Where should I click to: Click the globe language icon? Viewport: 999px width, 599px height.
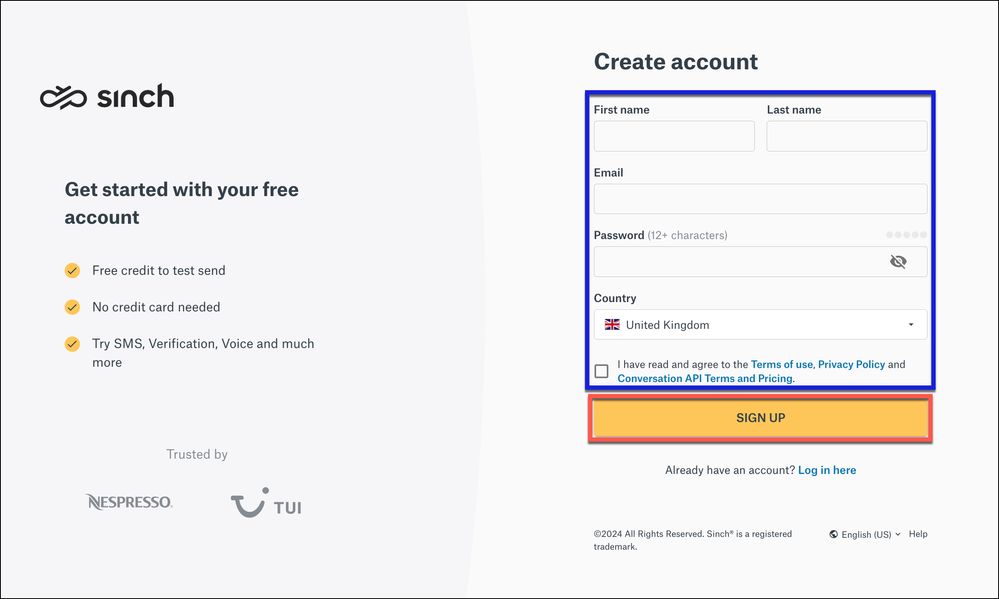[833, 535]
